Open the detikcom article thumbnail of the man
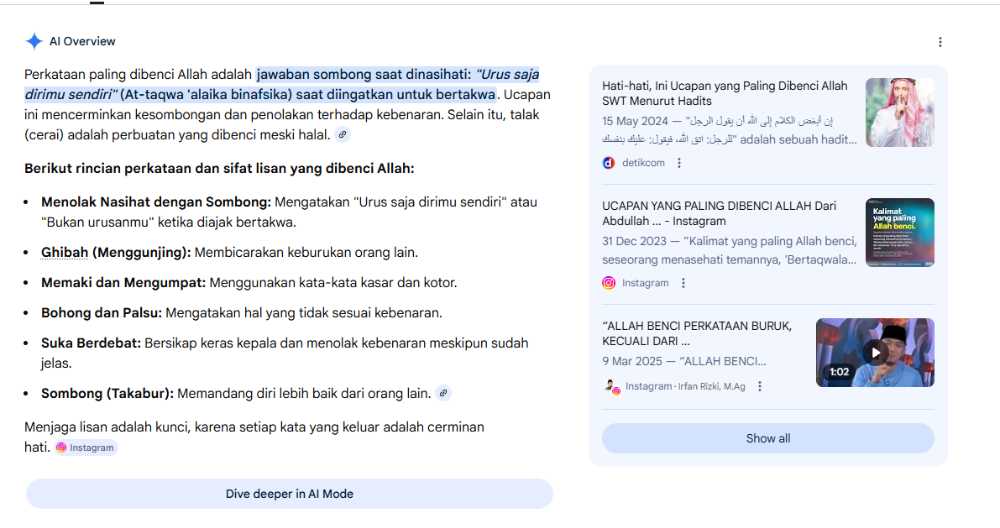This screenshot has width=1000, height=528. [900, 113]
